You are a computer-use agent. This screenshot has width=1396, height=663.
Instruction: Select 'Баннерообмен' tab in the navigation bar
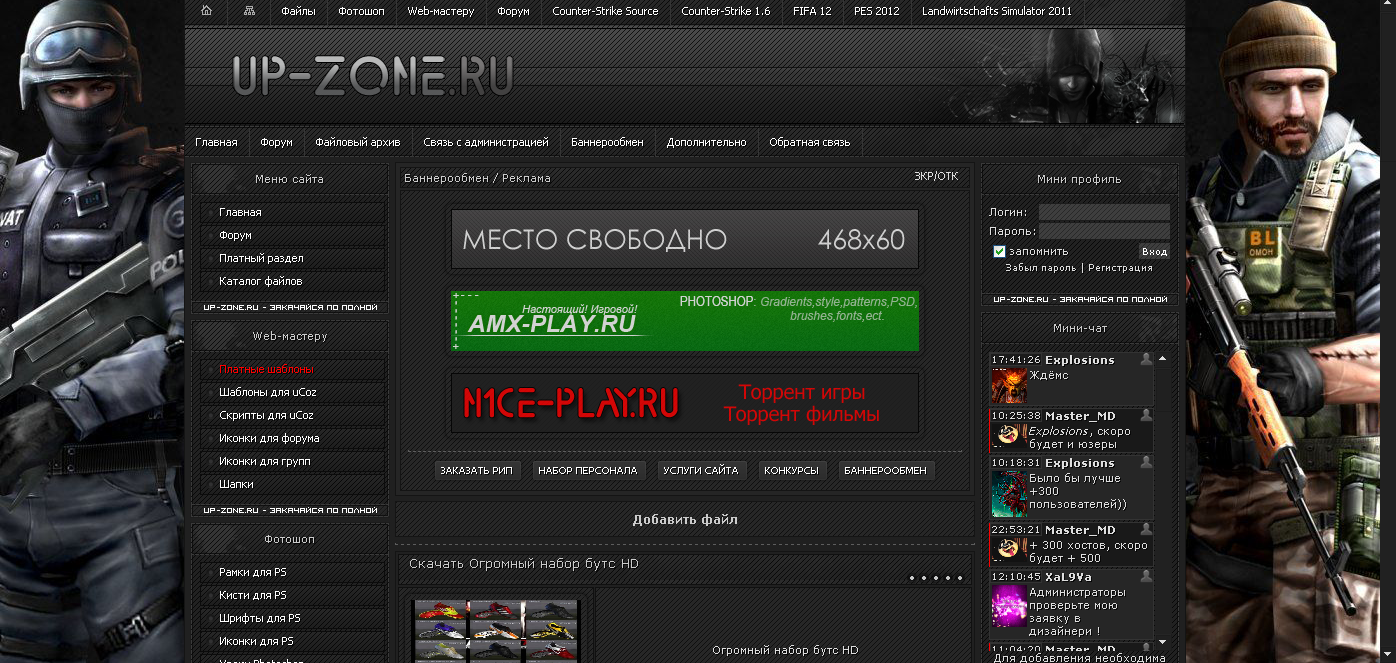(607, 142)
